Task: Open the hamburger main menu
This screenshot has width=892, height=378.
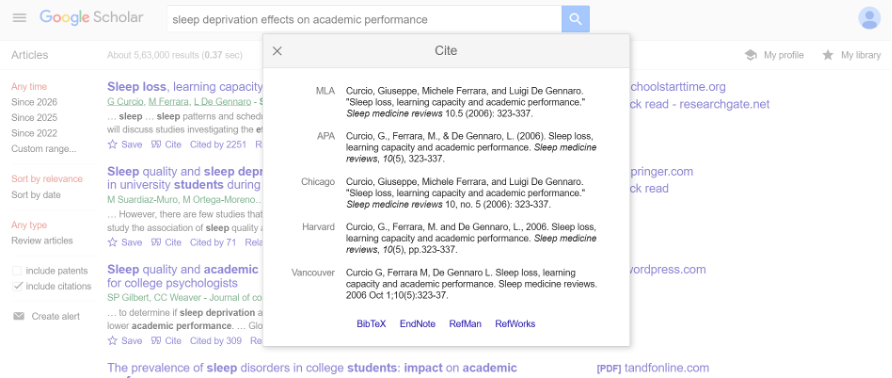Action: click(x=19, y=18)
